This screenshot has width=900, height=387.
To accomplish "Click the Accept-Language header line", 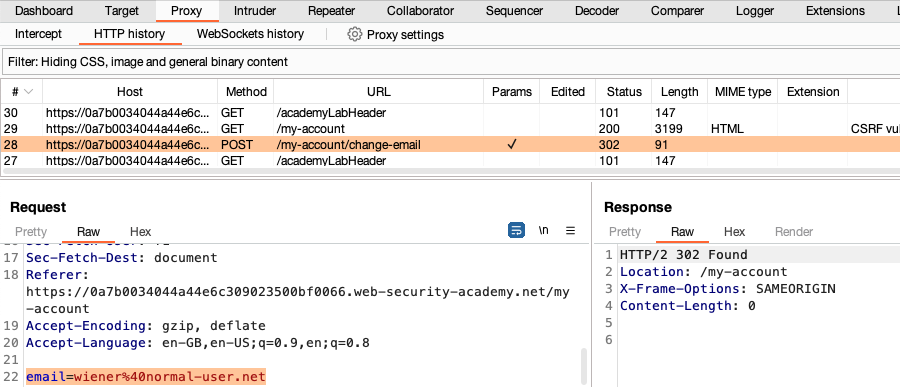I will click(x=197, y=343).
